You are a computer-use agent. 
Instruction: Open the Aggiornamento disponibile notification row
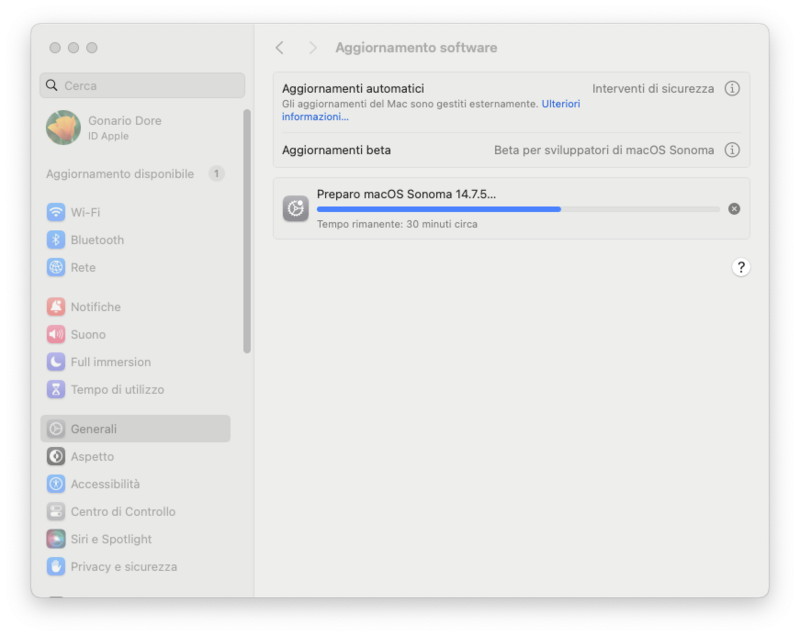(x=135, y=174)
